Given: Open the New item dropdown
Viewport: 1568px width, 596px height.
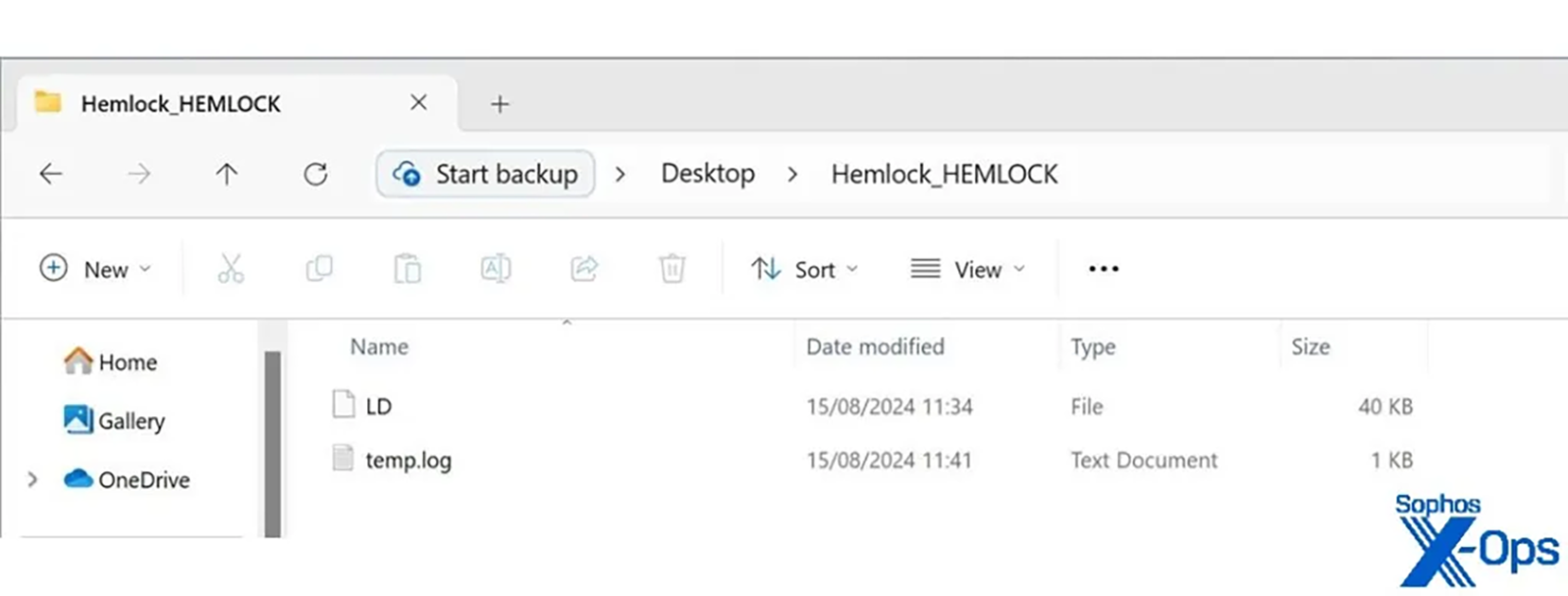Looking at the screenshot, I should tap(95, 269).
